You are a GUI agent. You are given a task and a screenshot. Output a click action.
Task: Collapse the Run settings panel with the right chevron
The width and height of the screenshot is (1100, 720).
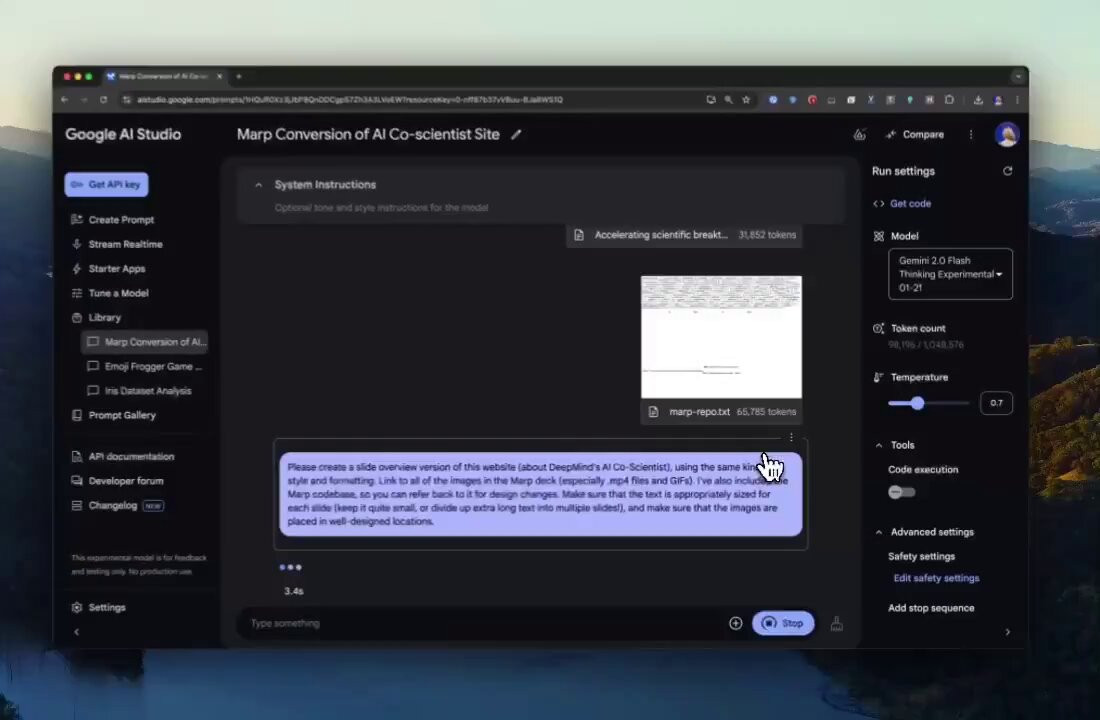pyautogui.click(x=1007, y=632)
